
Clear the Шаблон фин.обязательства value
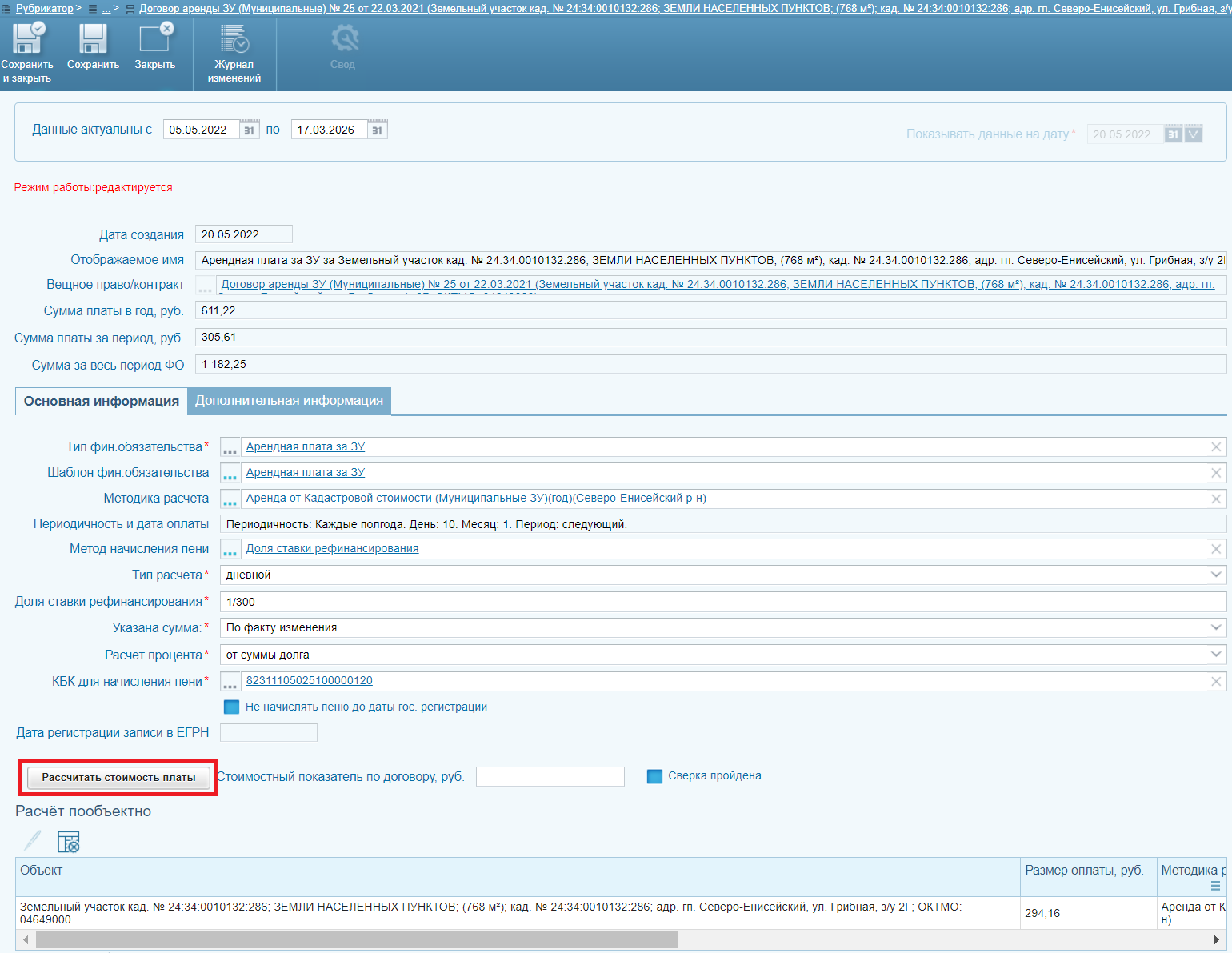coord(1216,473)
